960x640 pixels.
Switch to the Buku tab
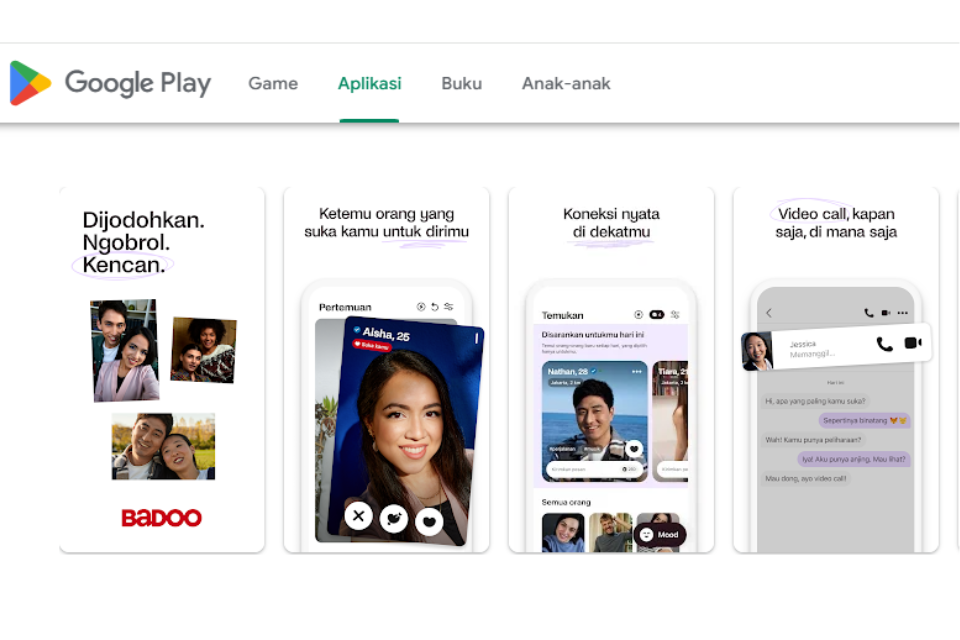pos(462,83)
